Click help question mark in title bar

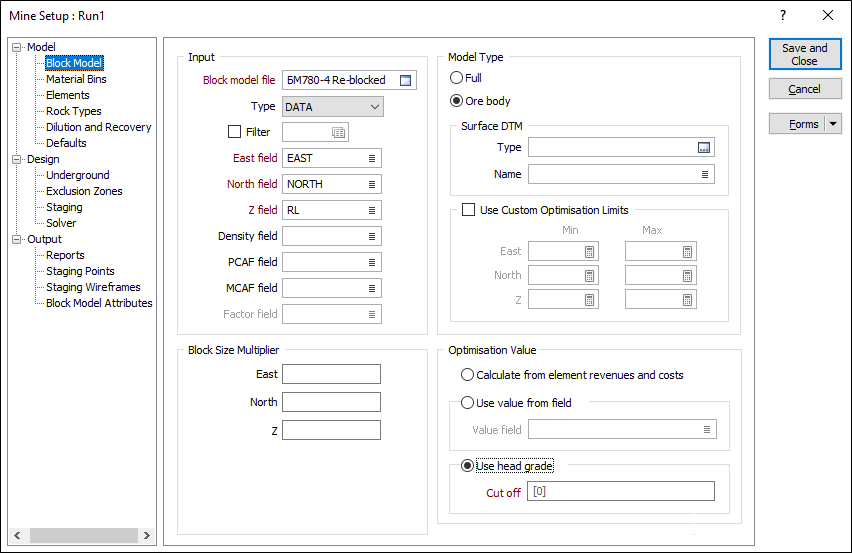click(x=782, y=15)
